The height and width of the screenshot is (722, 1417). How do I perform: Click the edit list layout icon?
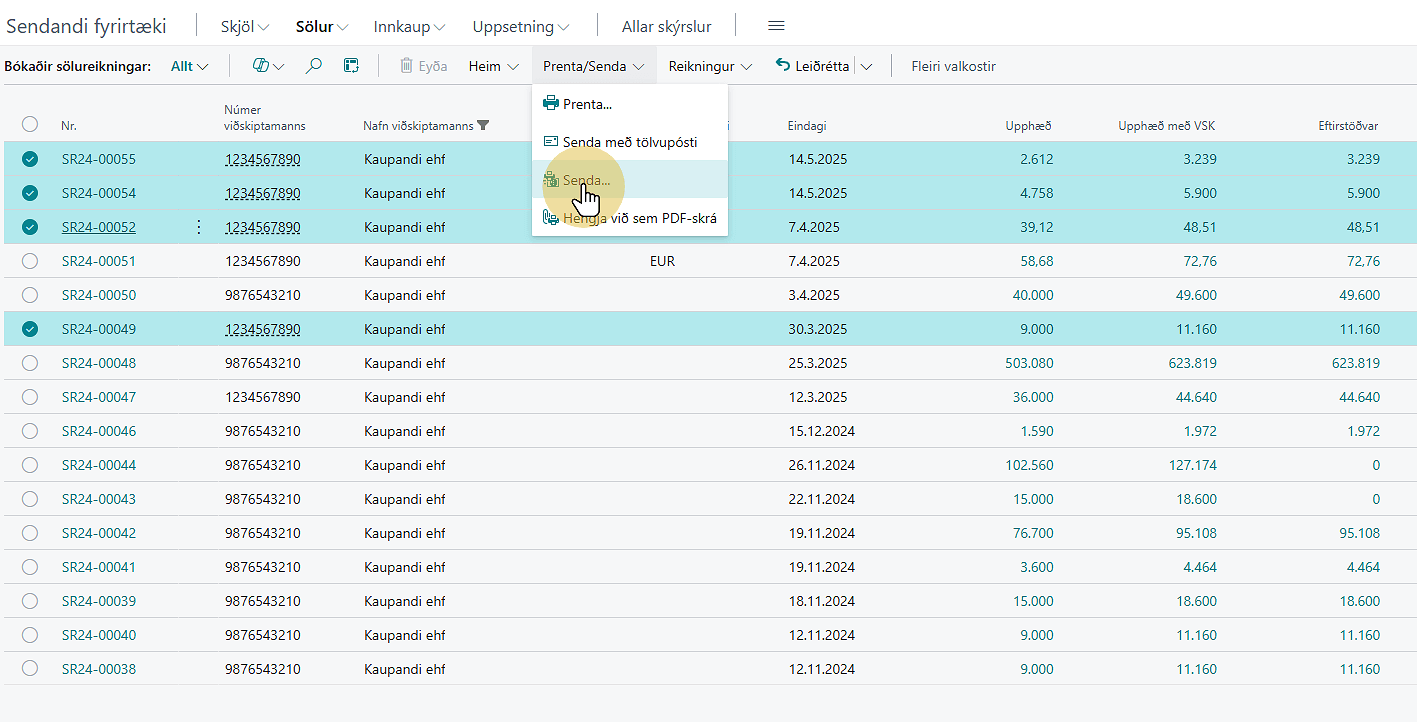tap(351, 66)
